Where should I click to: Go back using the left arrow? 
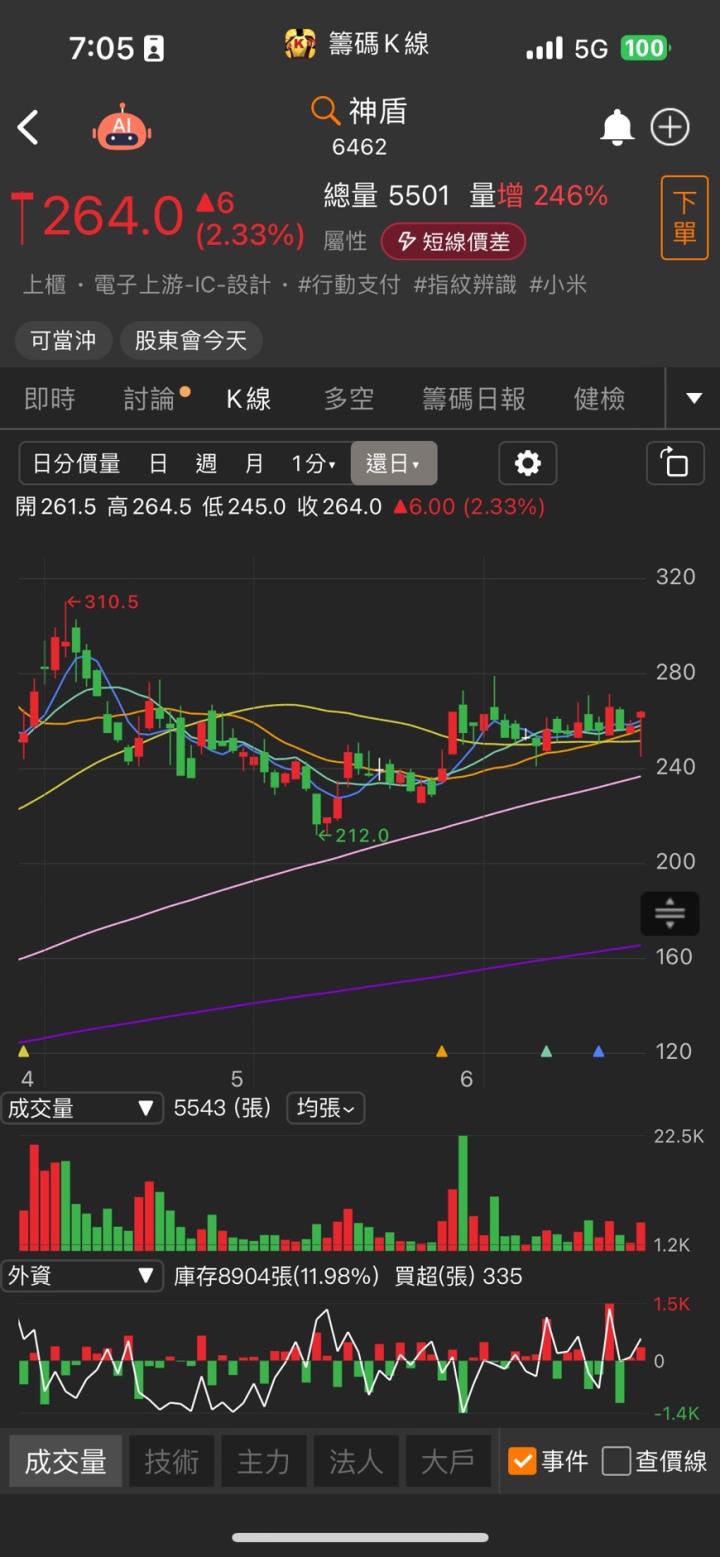28,128
